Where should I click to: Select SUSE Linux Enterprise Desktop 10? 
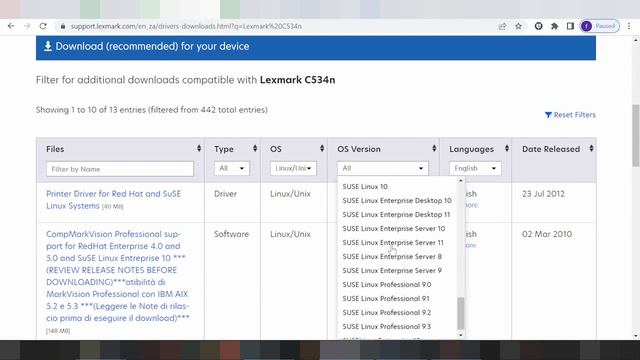(x=397, y=200)
